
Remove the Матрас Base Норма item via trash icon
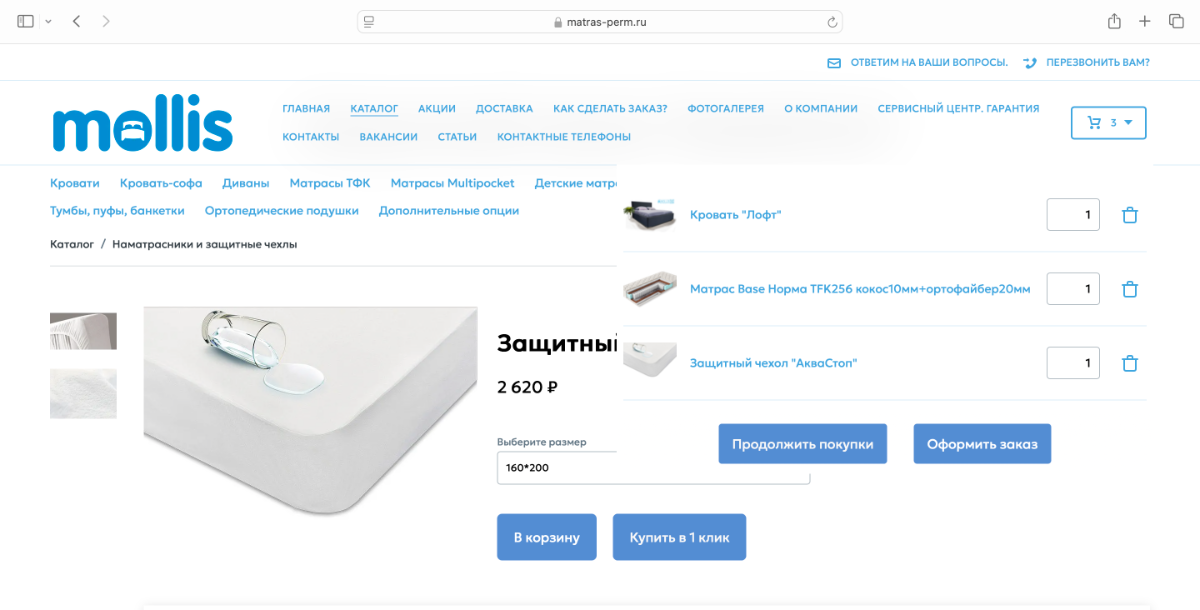coord(1130,289)
